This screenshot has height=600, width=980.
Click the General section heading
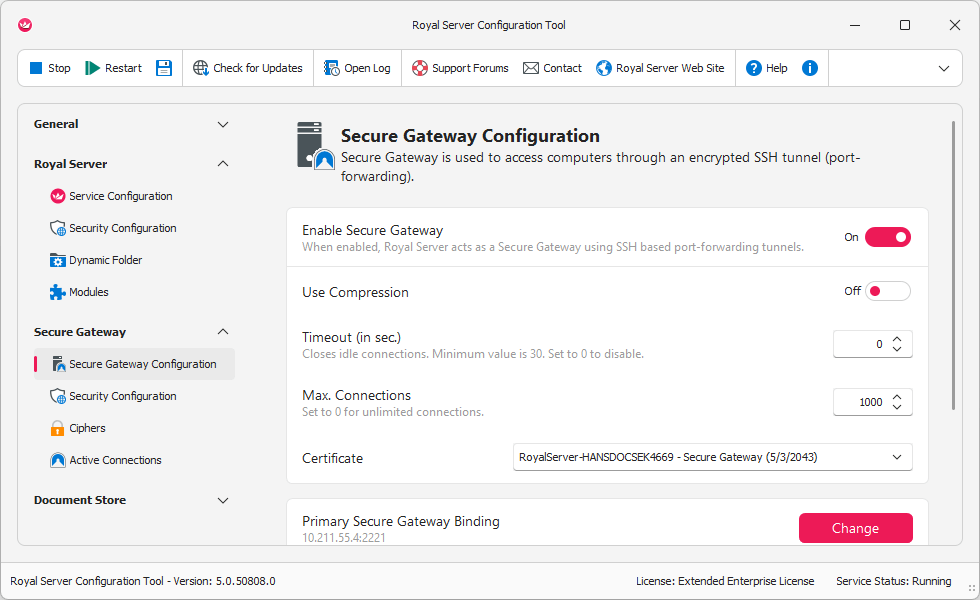56,124
